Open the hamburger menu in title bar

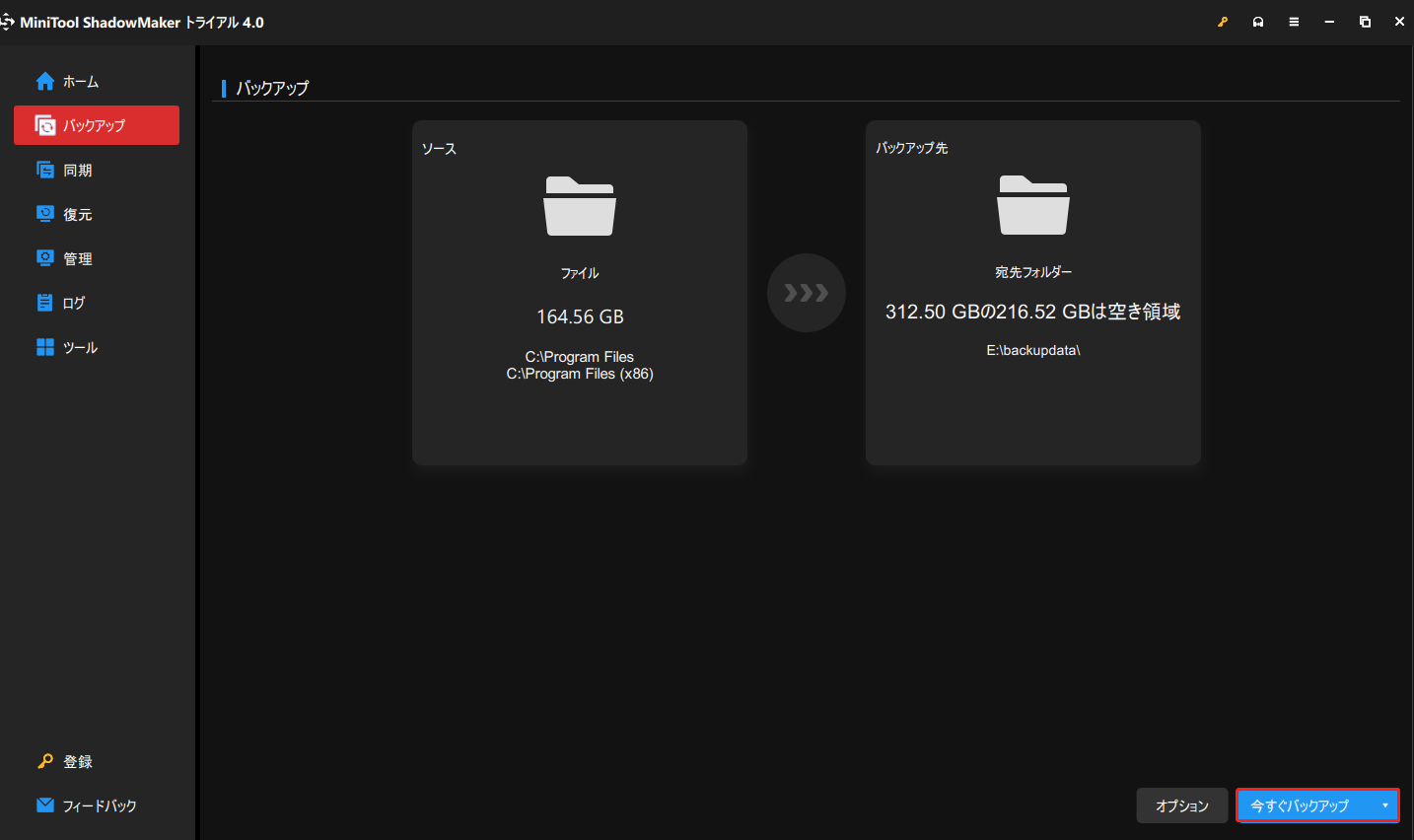pos(1294,22)
